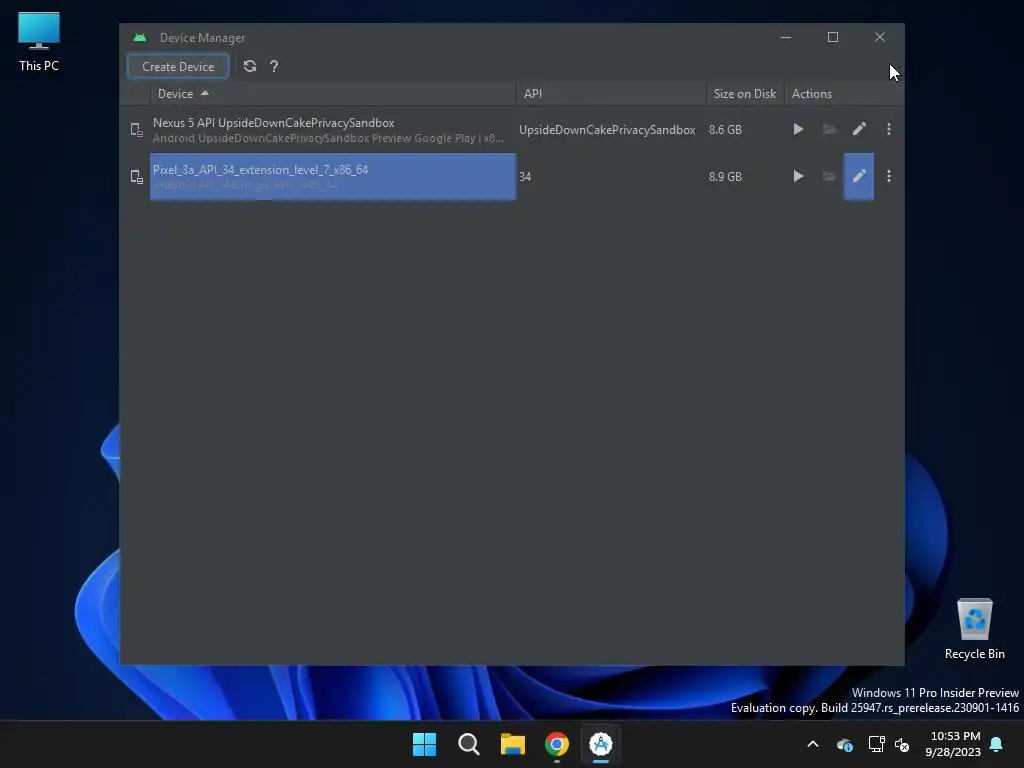
Task: Select the Pixel_3a_API_34_extension_level_7_x86_64 row
Action: coord(512,176)
